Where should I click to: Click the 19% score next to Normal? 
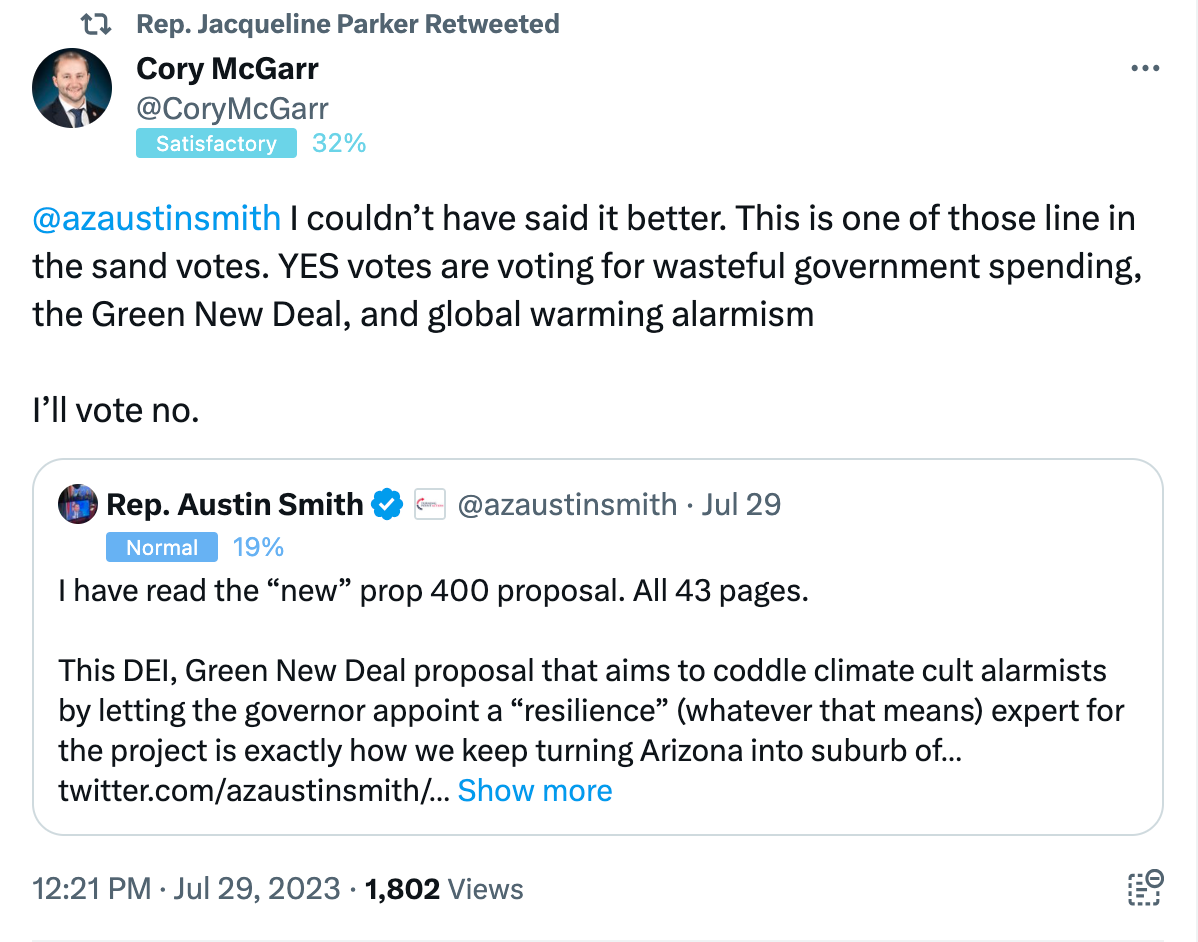click(x=258, y=547)
